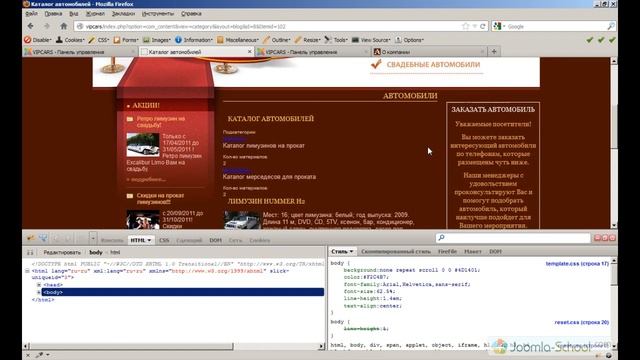Open the Справка menu
Image resolution: width=640 pixels, height=360 pixels.
[x=191, y=13]
